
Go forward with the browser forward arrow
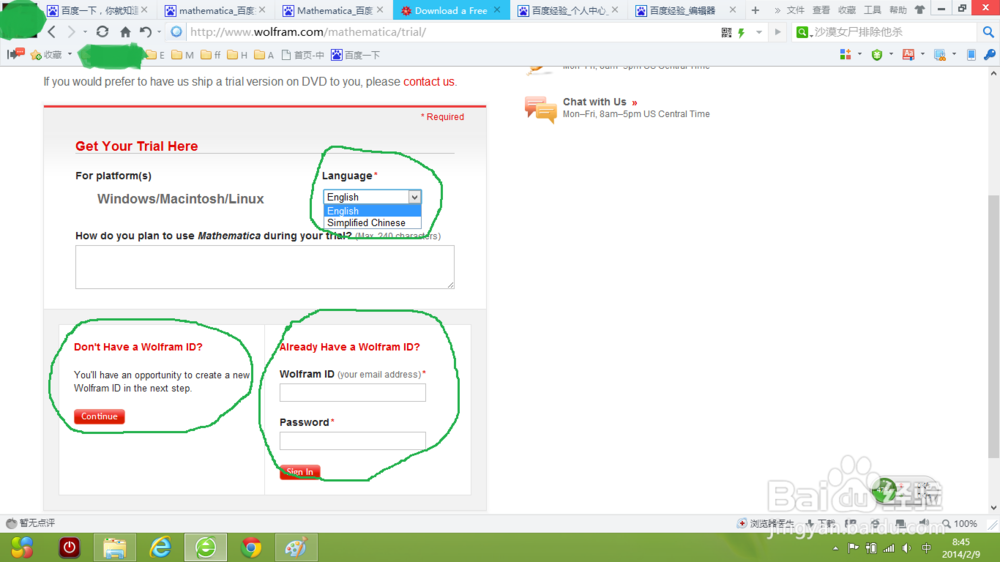pos(71,32)
